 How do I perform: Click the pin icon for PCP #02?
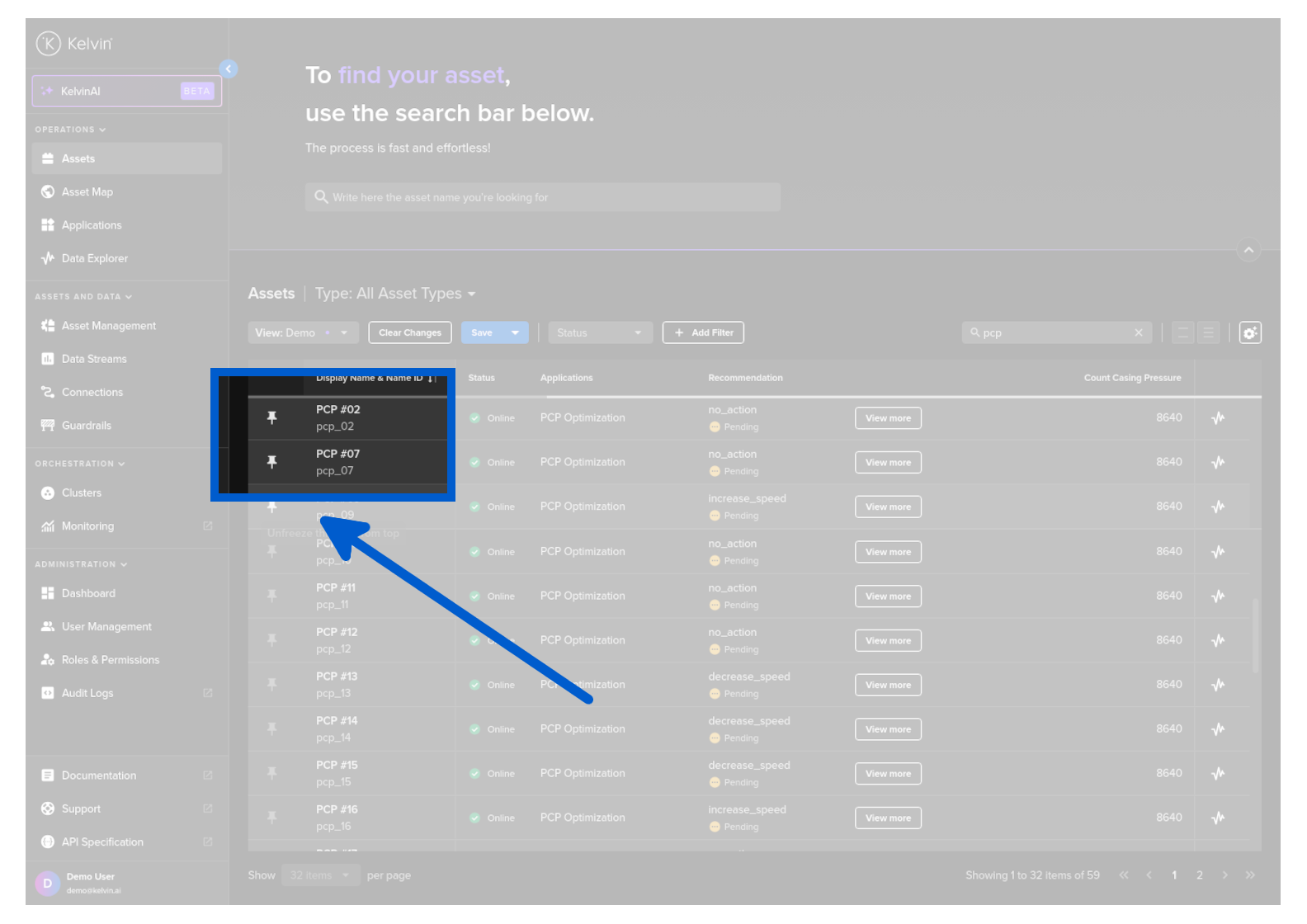271,418
